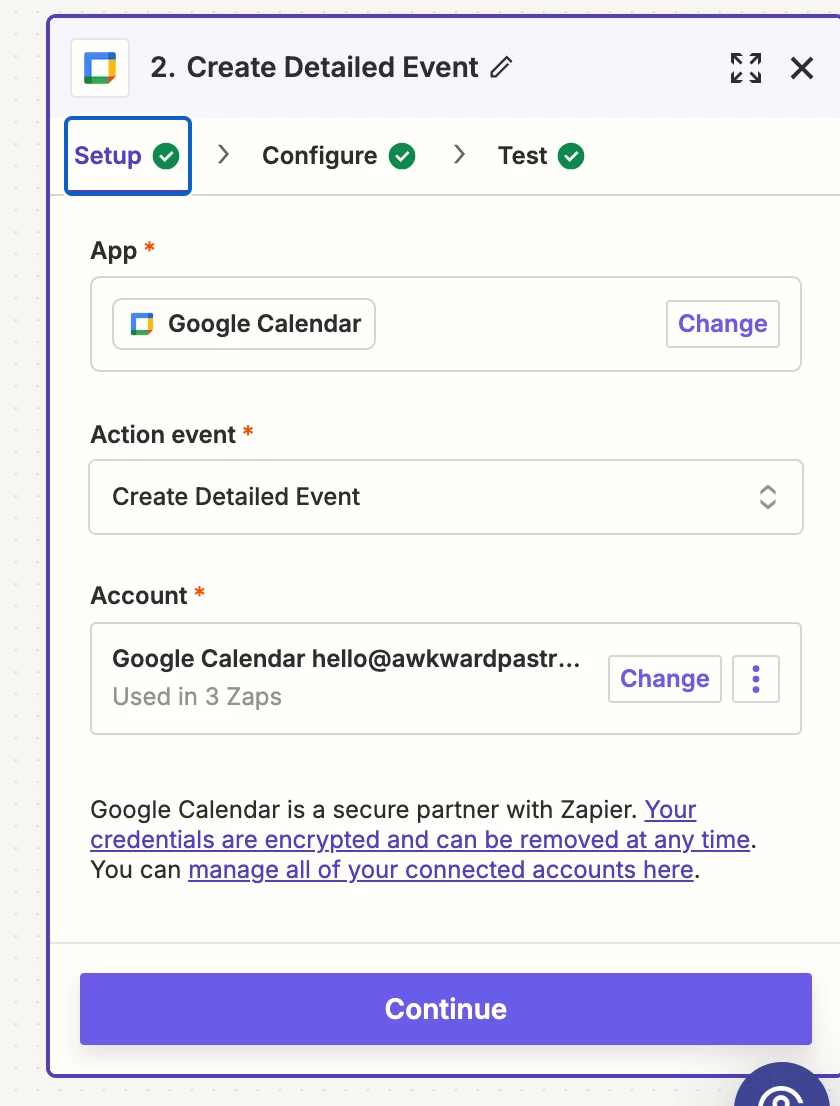Select the Setup tab
This screenshot has height=1106, width=840.
pos(108,156)
